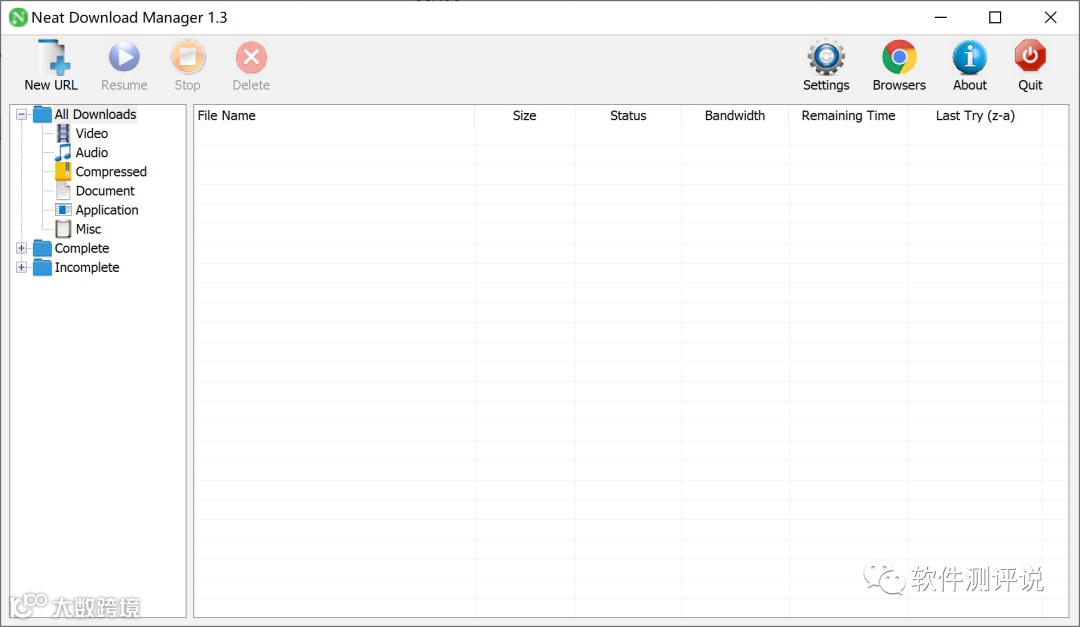Select the Video label in tree

(x=92, y=134)
